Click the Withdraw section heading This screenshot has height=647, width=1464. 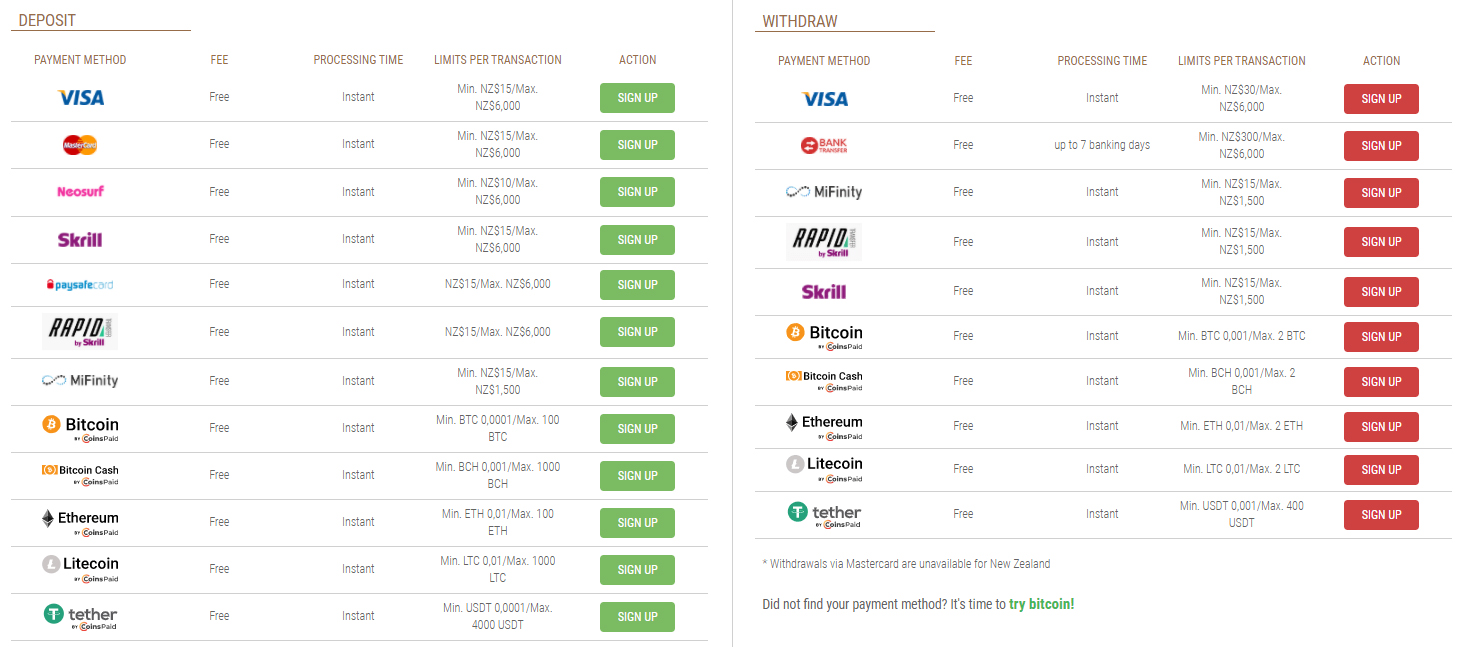800,21
